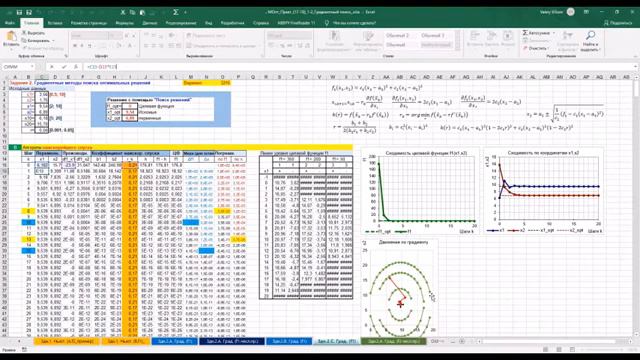Click the Insert cells icon
Screen dimensions: 640x360
[x=475, y=36]
